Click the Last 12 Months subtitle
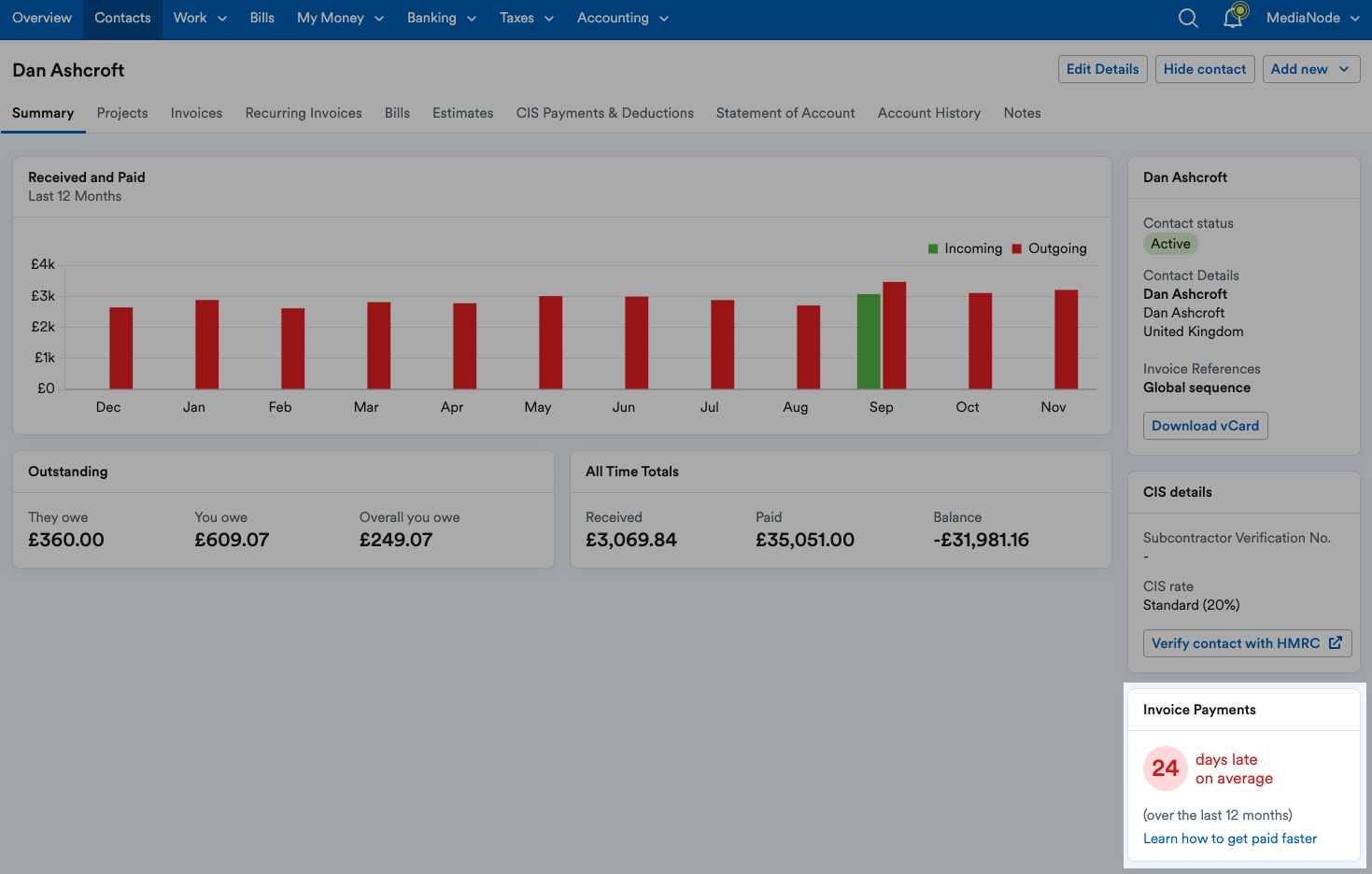 pos(75,196)
